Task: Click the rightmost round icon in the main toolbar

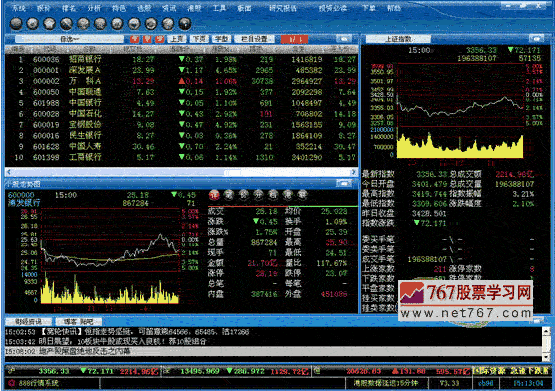Action: click(x=185, y=24)
